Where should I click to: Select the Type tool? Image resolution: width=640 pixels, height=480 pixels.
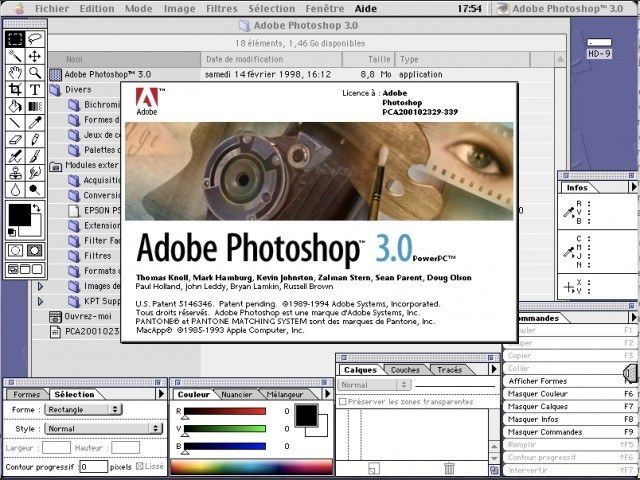point(35,89)
